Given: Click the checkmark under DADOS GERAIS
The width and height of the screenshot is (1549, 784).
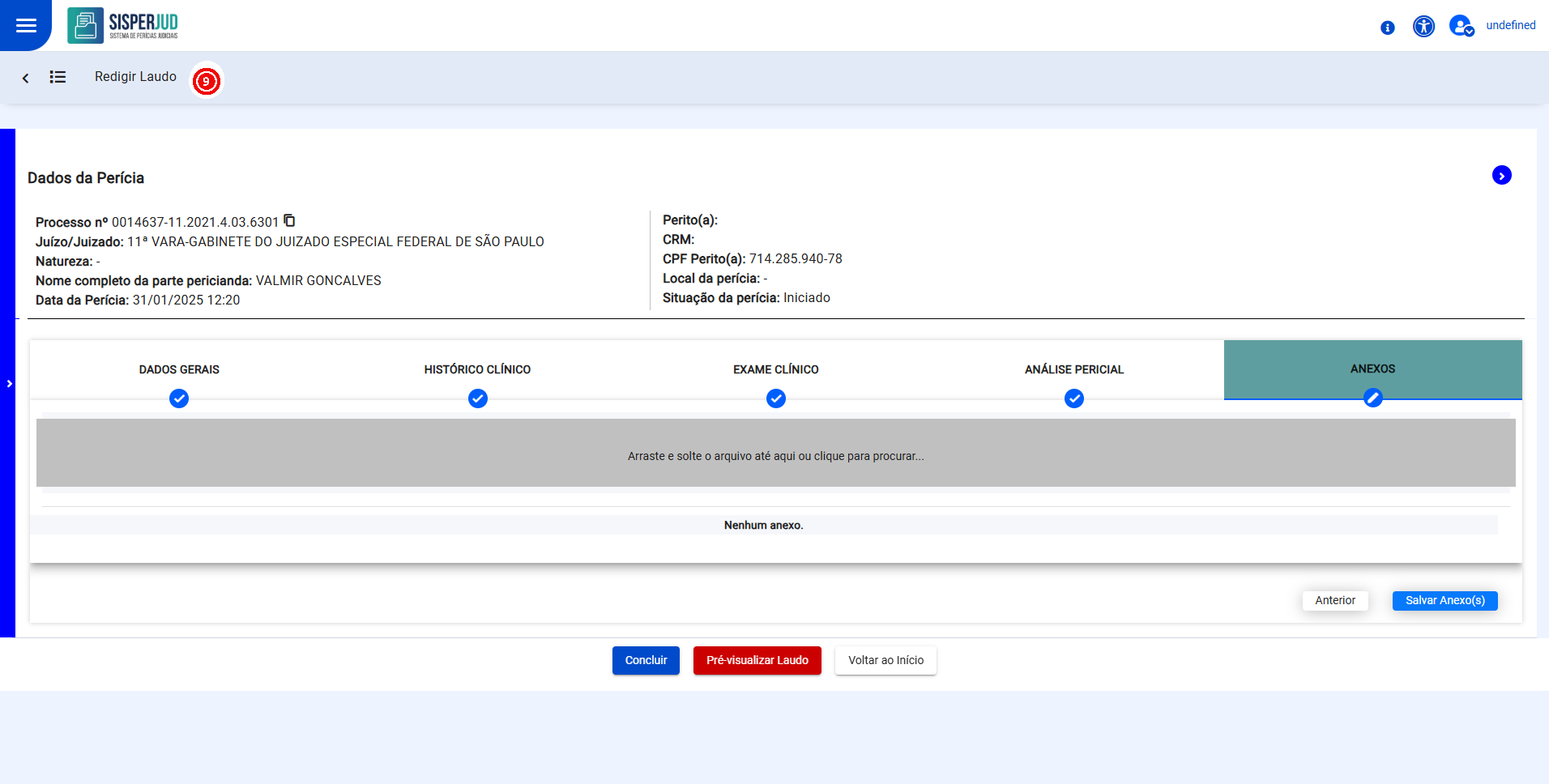Looking at the screenshot, I should [179, 398].
